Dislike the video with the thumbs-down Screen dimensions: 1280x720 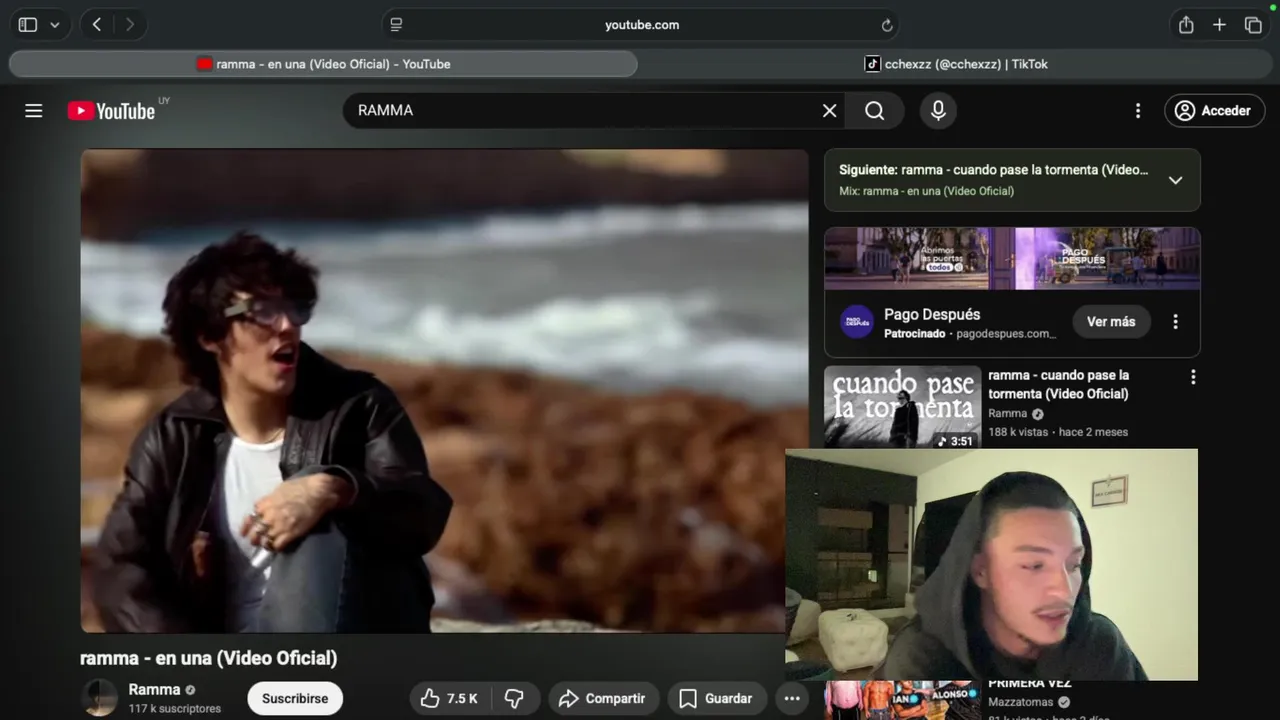[x=514, y=698]
